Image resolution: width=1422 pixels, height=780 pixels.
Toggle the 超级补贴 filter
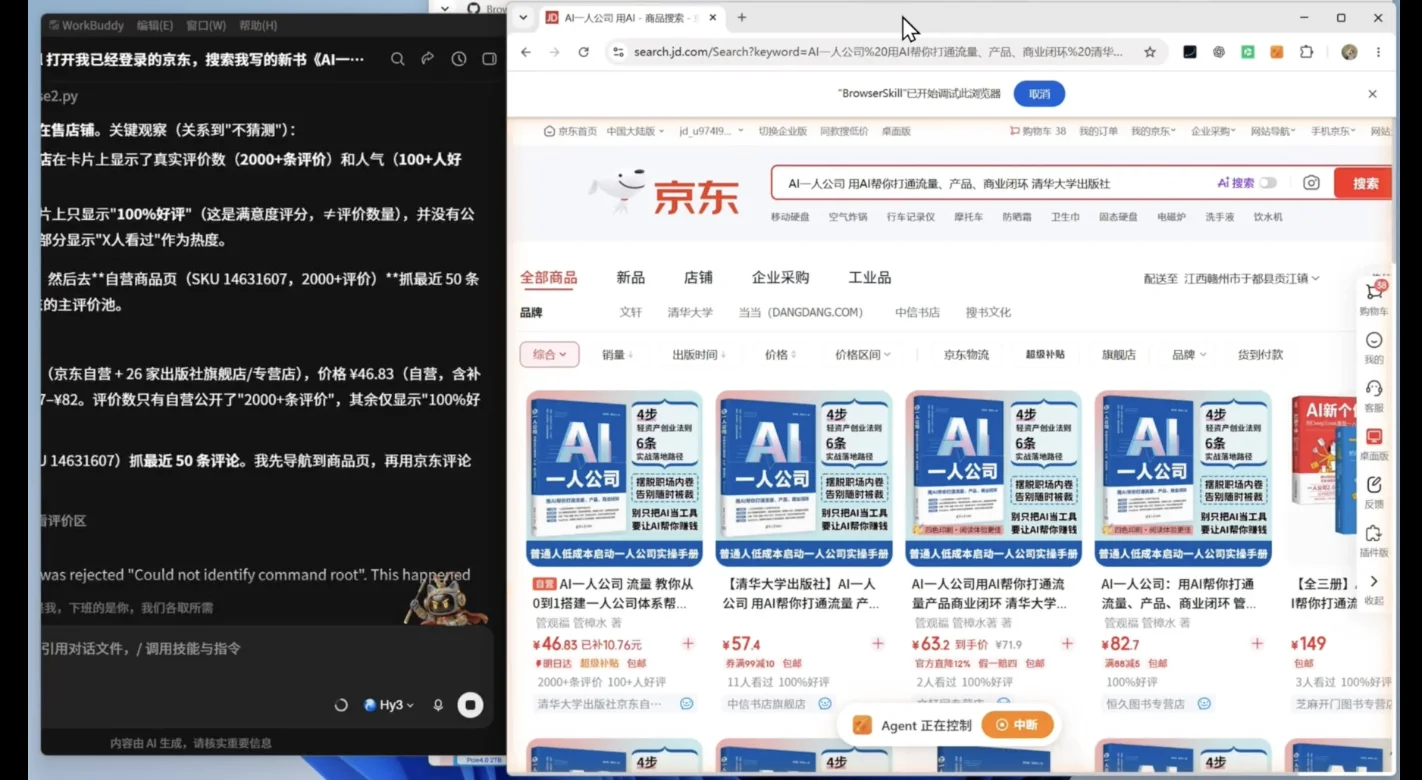[x=1045, y=354]
